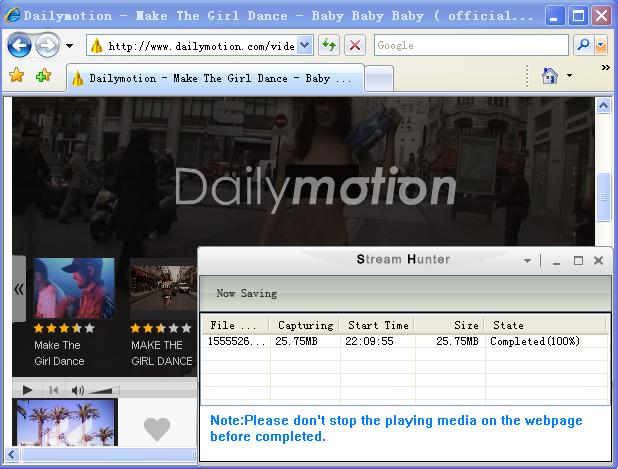
Task: Close the Stream Hunter window
Action: (599, 261)
